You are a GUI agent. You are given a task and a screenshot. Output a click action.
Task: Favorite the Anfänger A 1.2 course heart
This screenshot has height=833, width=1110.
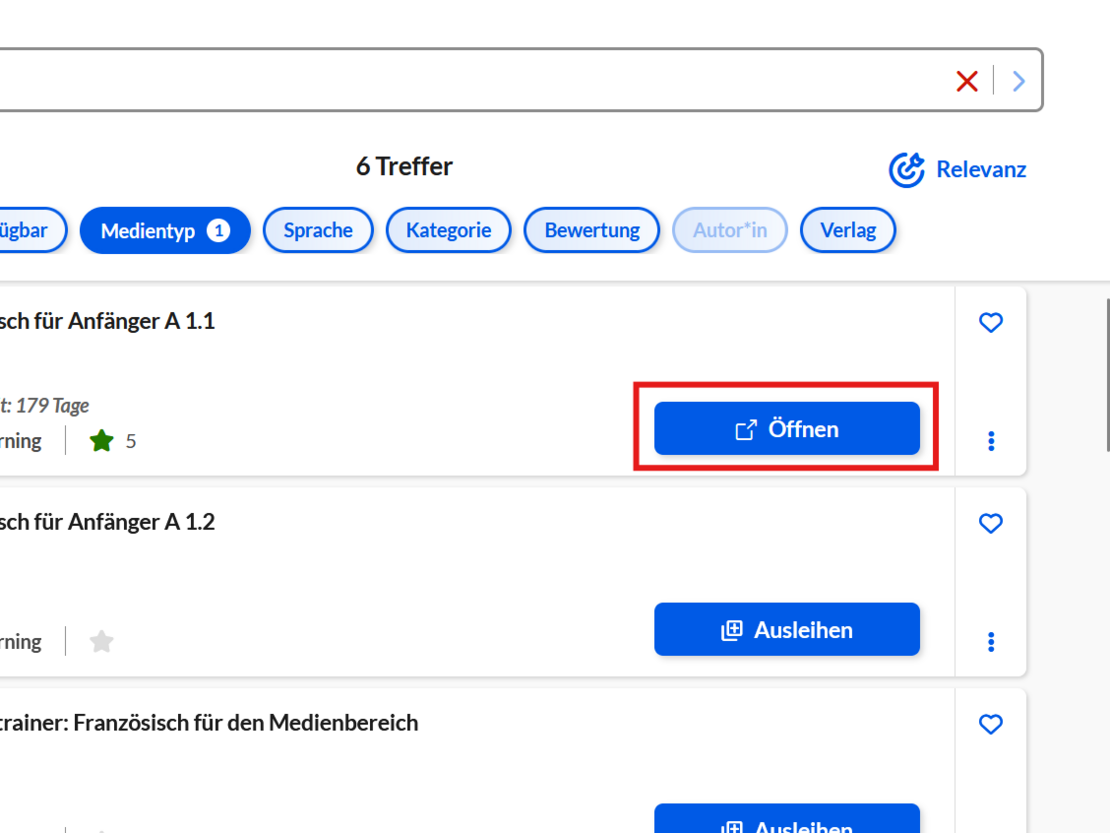coord(990,523)
